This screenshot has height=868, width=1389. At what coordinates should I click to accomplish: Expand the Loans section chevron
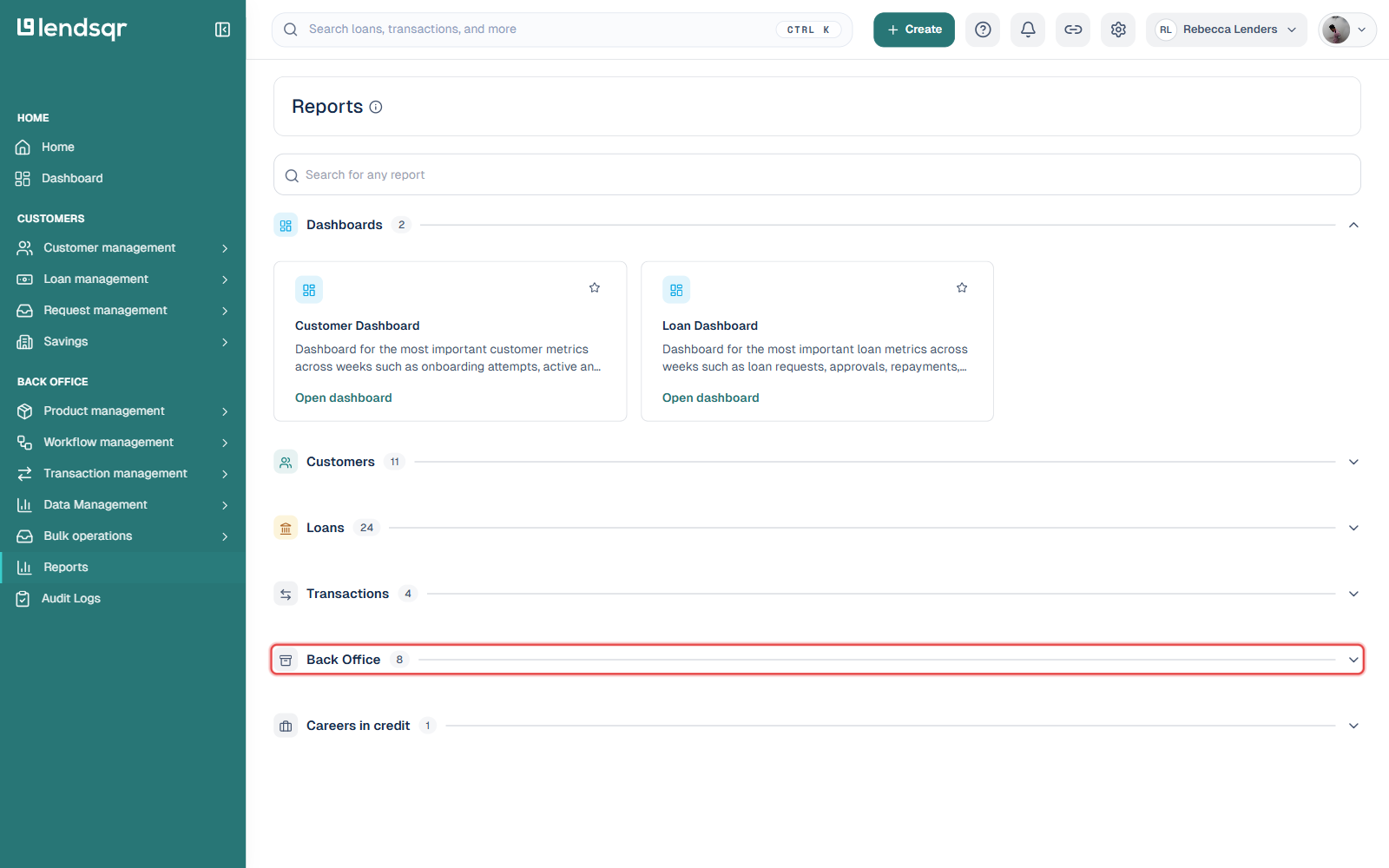point(1353,528)
